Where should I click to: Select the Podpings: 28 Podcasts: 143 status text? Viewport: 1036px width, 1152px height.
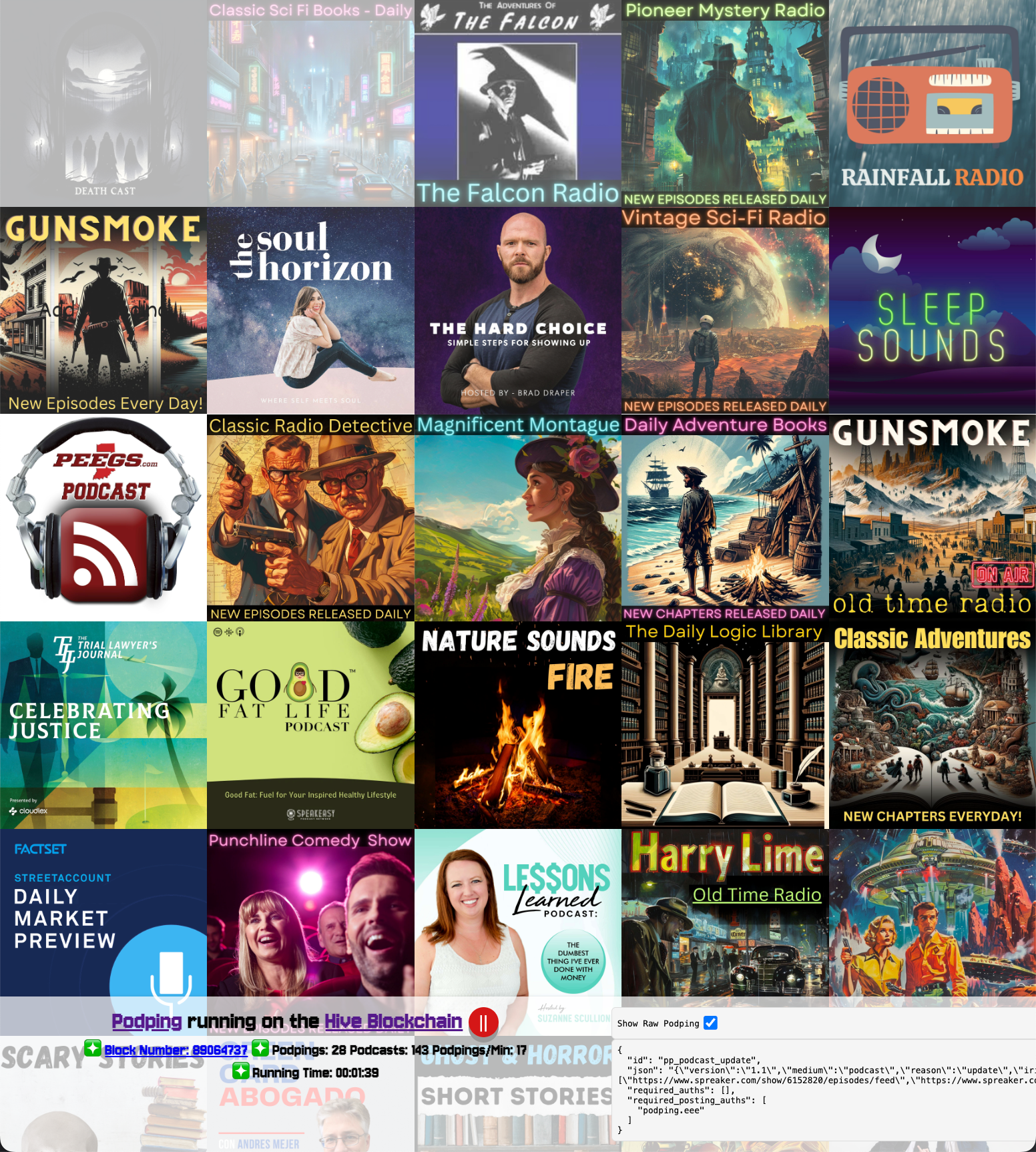399,1050
